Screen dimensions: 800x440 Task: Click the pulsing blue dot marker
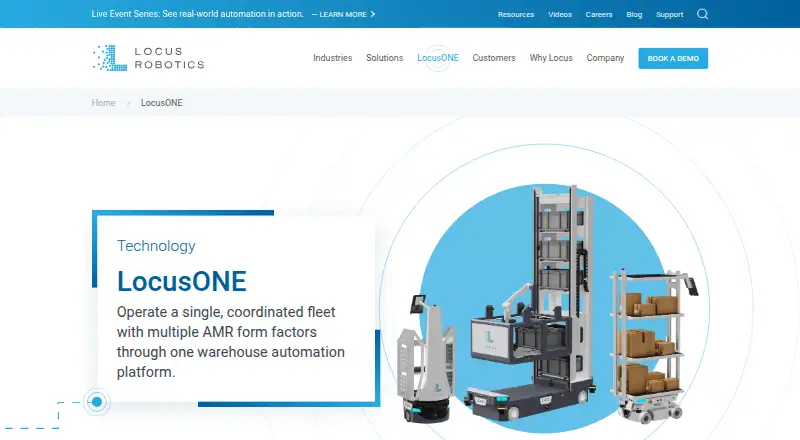pyautogui.click(x=97, y=402)
